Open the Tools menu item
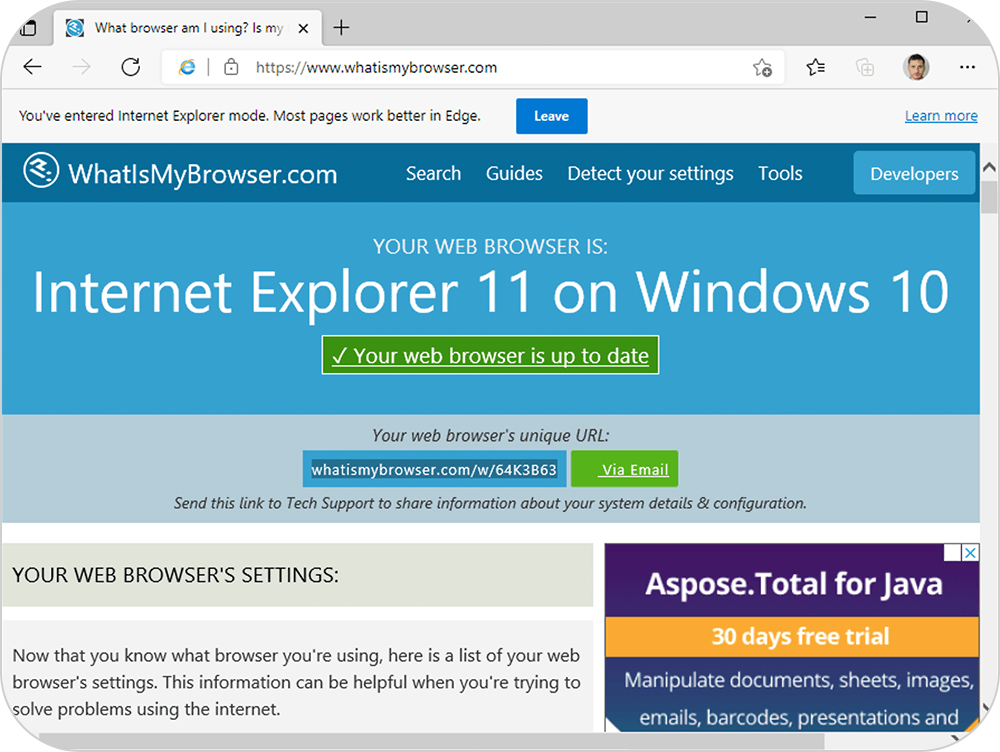Image resolution: width=1000 pixels, height=752 pixels. tap(780, 173)
